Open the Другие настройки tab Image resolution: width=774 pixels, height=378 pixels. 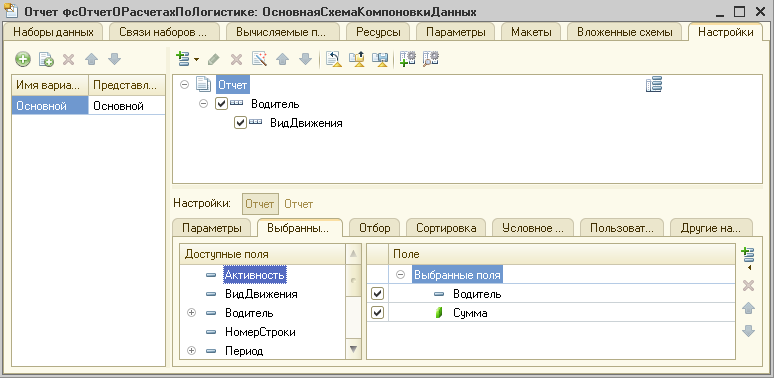(711, 228)
